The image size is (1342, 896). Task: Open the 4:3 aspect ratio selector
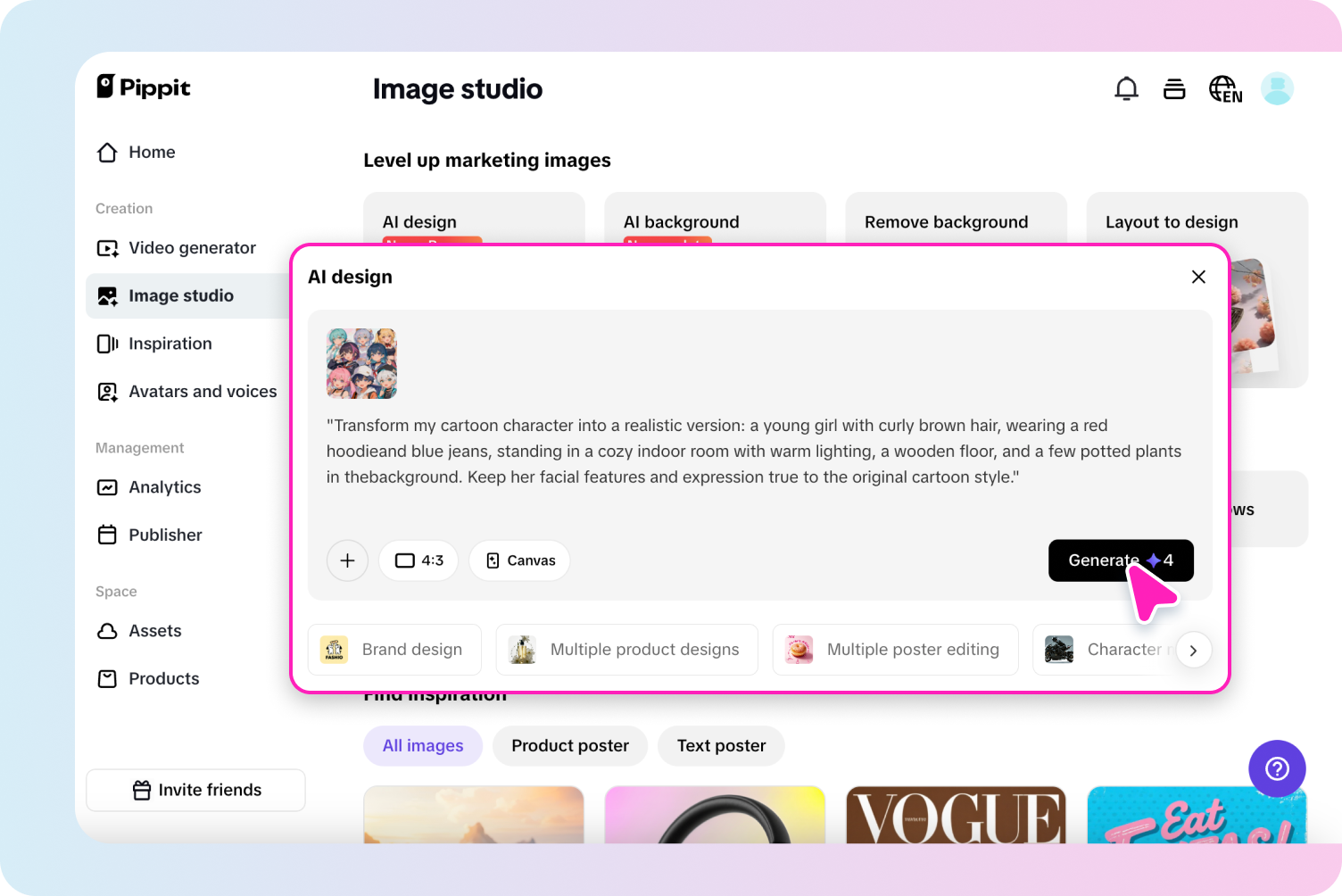(x=418, y=560)
